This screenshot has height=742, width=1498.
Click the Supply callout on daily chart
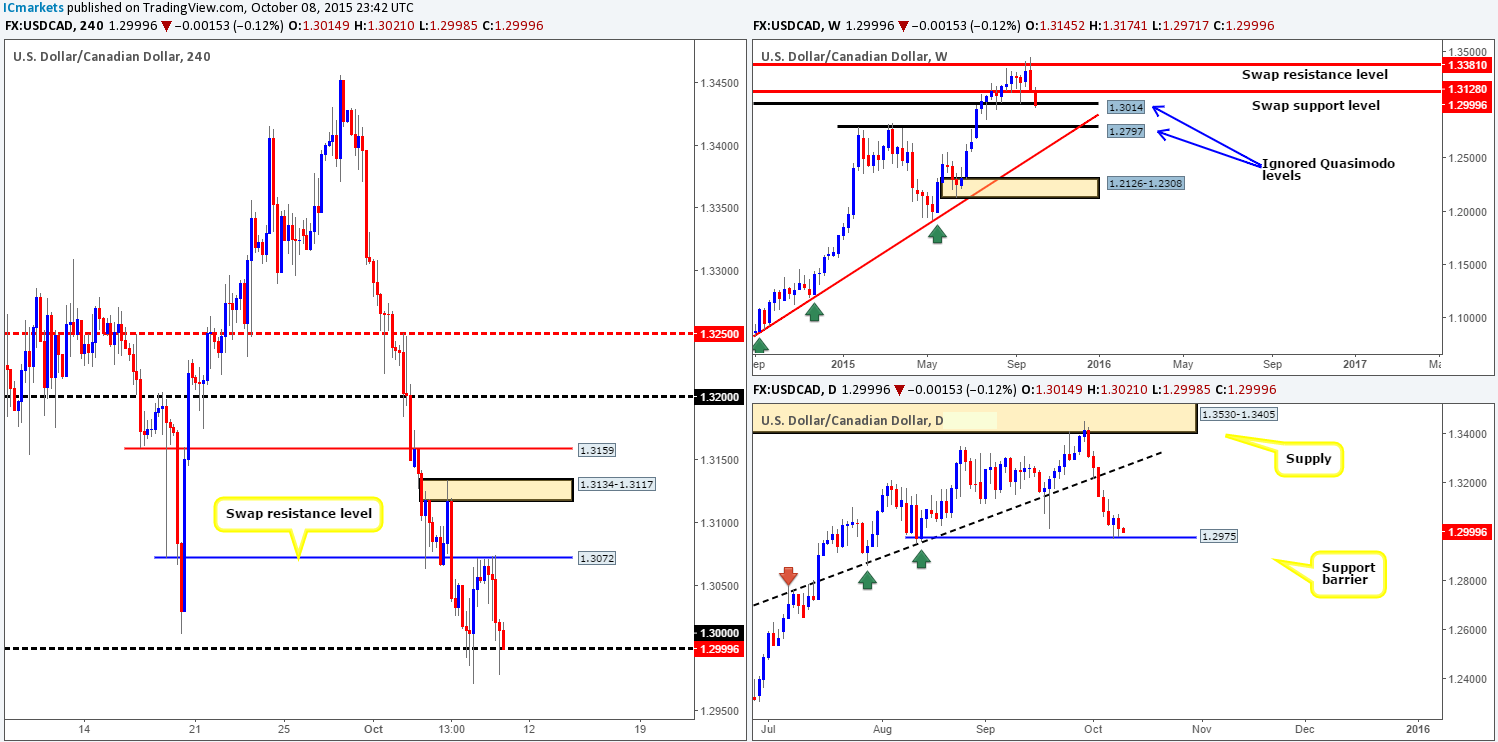click(1310, 460)
